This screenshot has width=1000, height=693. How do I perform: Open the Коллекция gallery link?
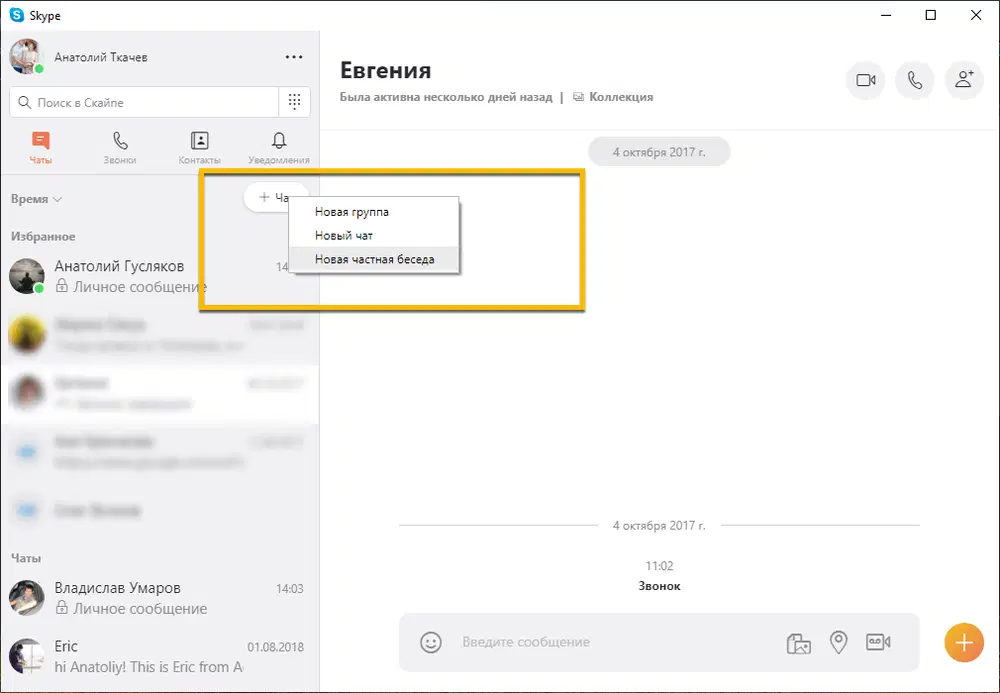click(x=613, y=97)
